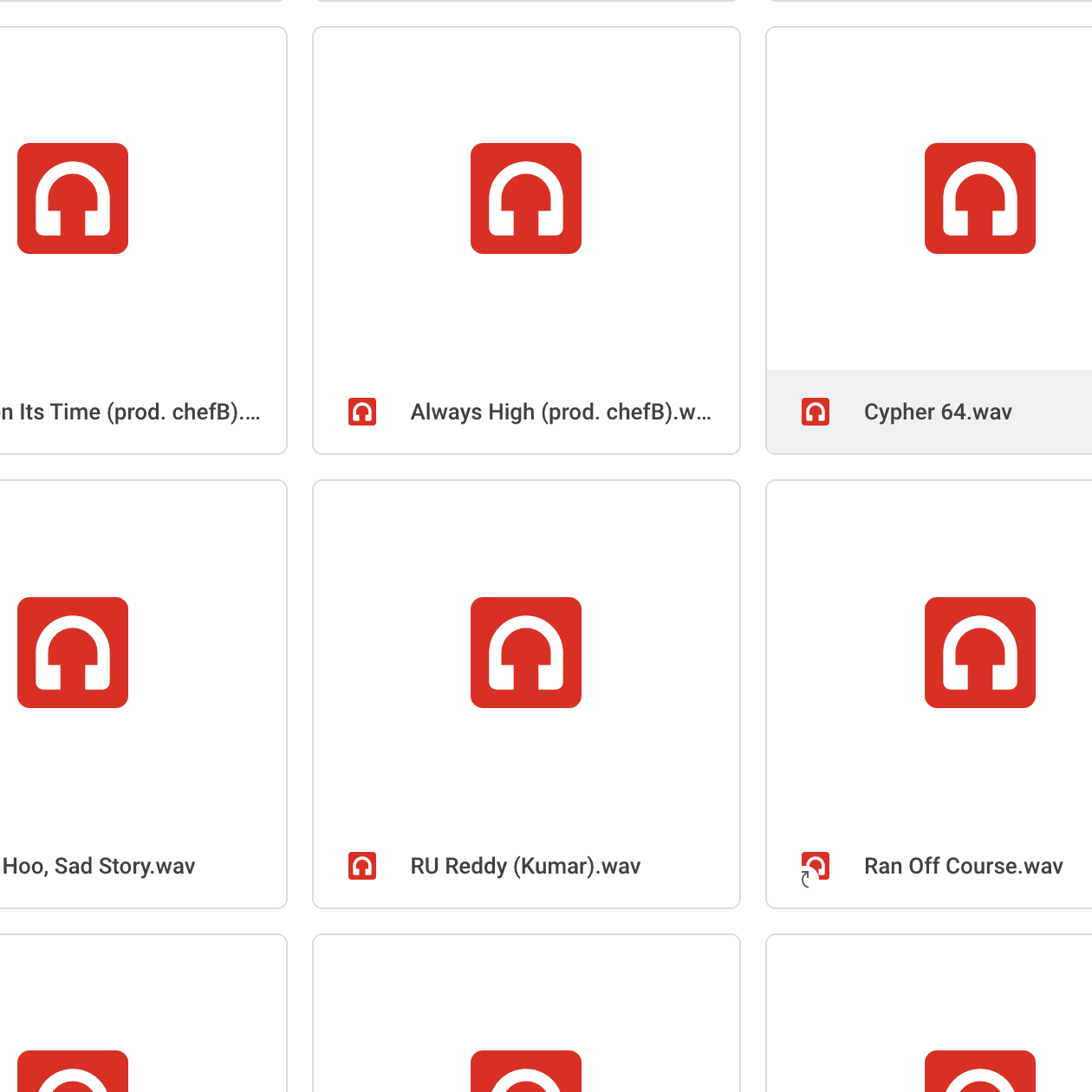
Task: Select the Ran Off Course.wav large headphone thumbnail
Action: click(980, 653)
